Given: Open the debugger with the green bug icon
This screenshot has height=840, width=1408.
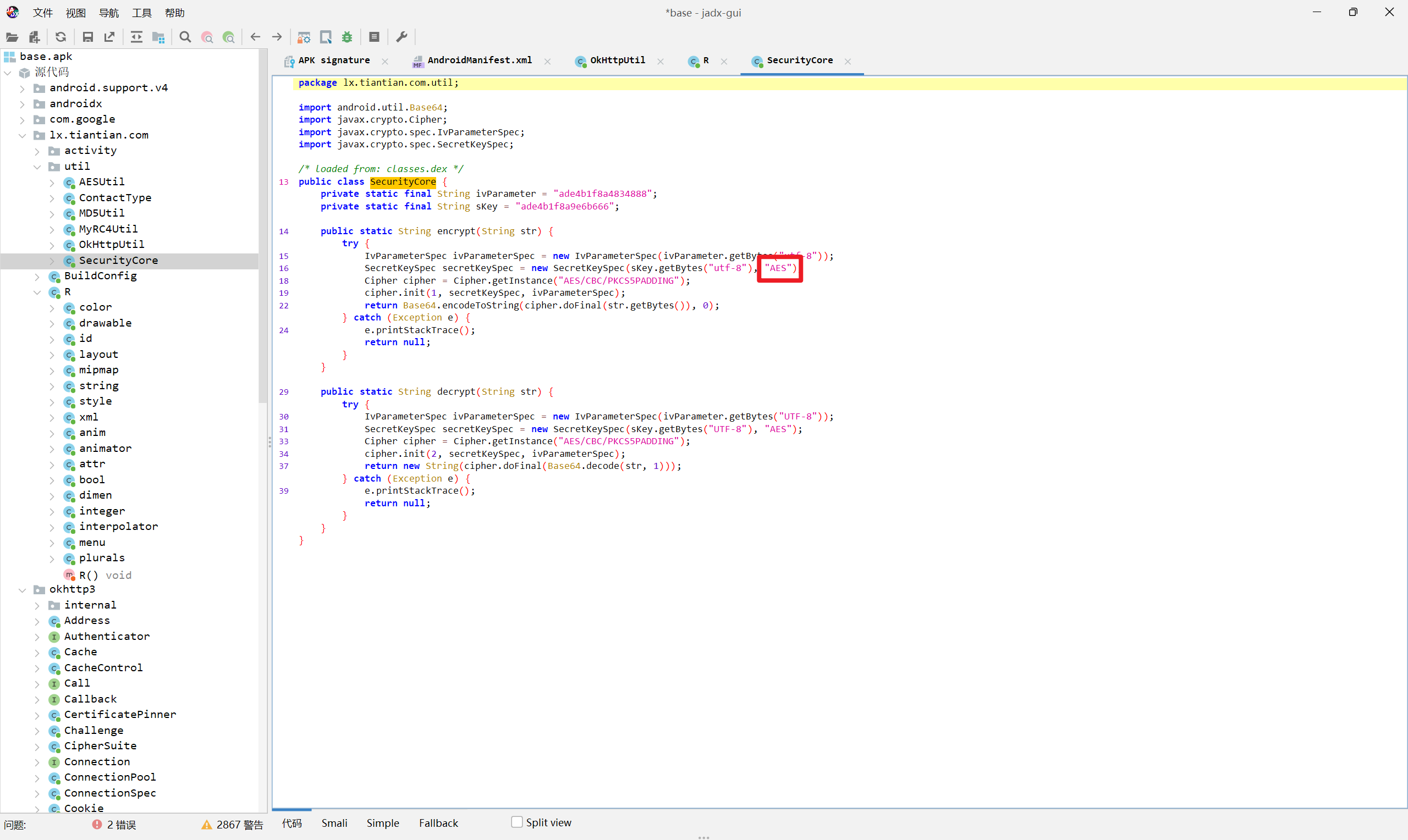Looking at the screenshot, I should (x=347, y=37).
